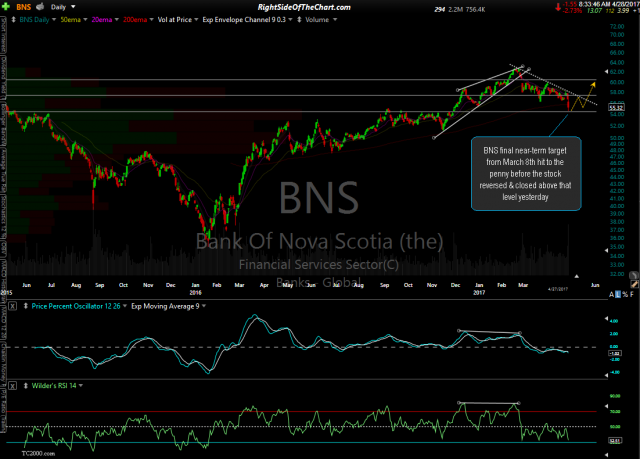Open the Price Percent Oscillator 12 26 dropdown
640x459 pixels.
click(124, 306)
